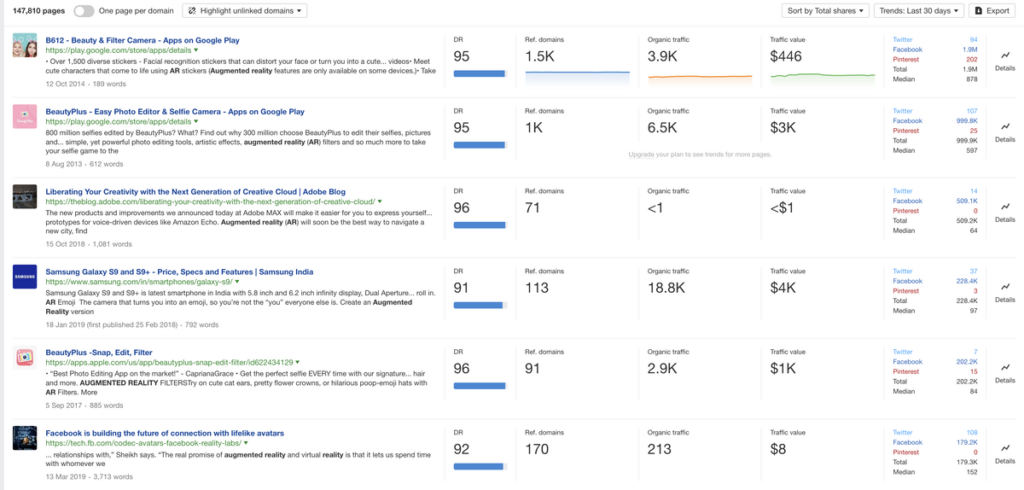Open Liberating Your Creativity Adobe Blog link
Image resolution: width=1024 pixels, height=490 pixels.
click(x=195, y=192)
